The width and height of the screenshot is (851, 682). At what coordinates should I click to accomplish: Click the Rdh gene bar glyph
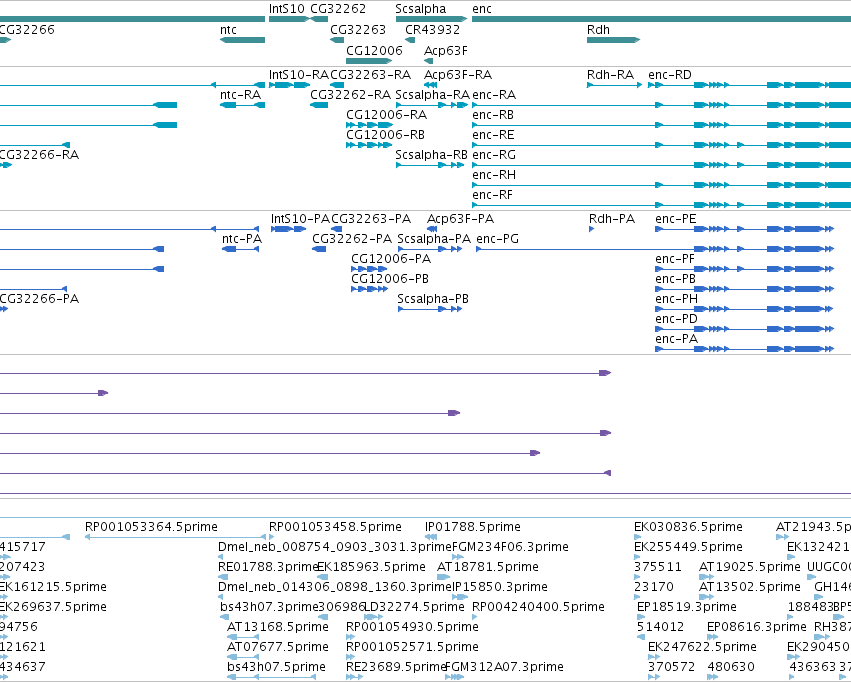(613, 40)
